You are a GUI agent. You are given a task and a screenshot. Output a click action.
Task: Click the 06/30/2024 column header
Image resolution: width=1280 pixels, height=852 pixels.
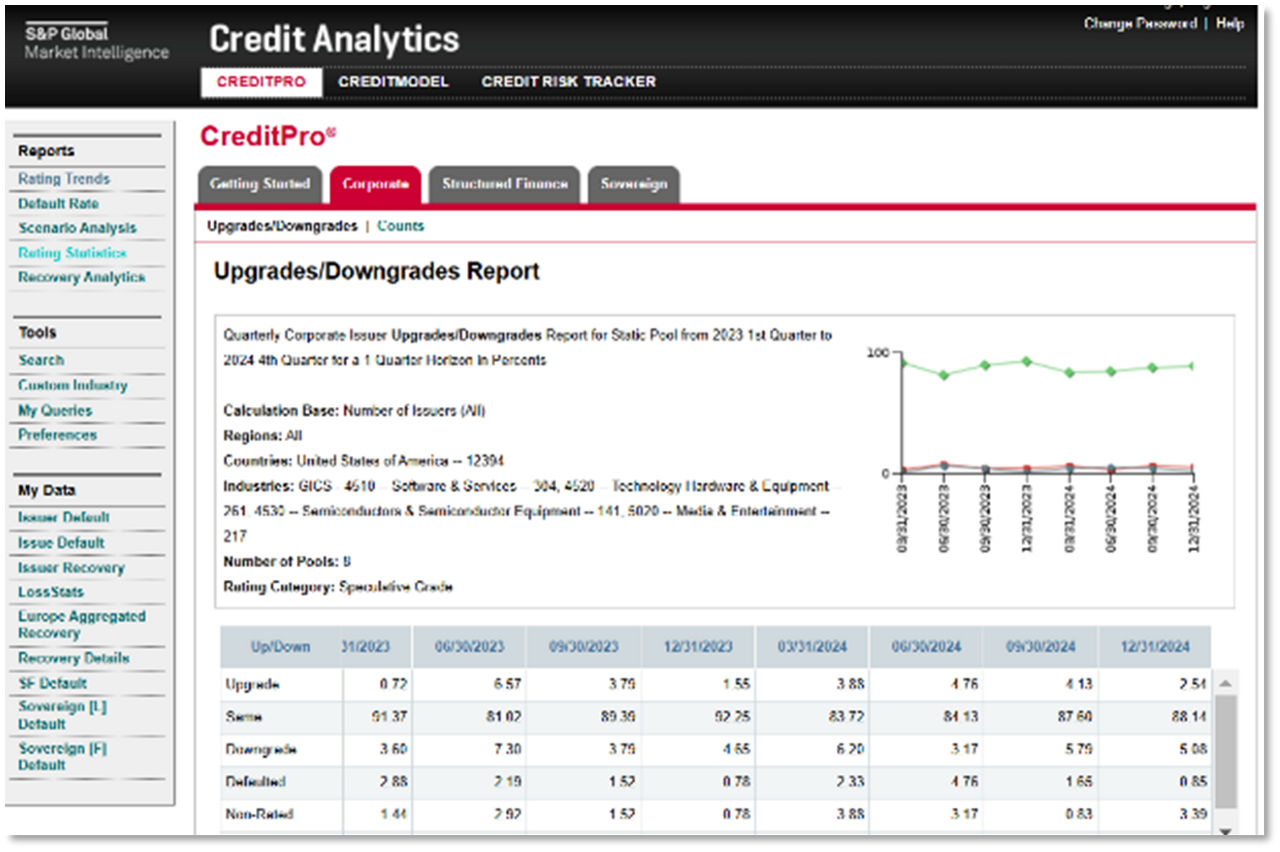point(926,647)
